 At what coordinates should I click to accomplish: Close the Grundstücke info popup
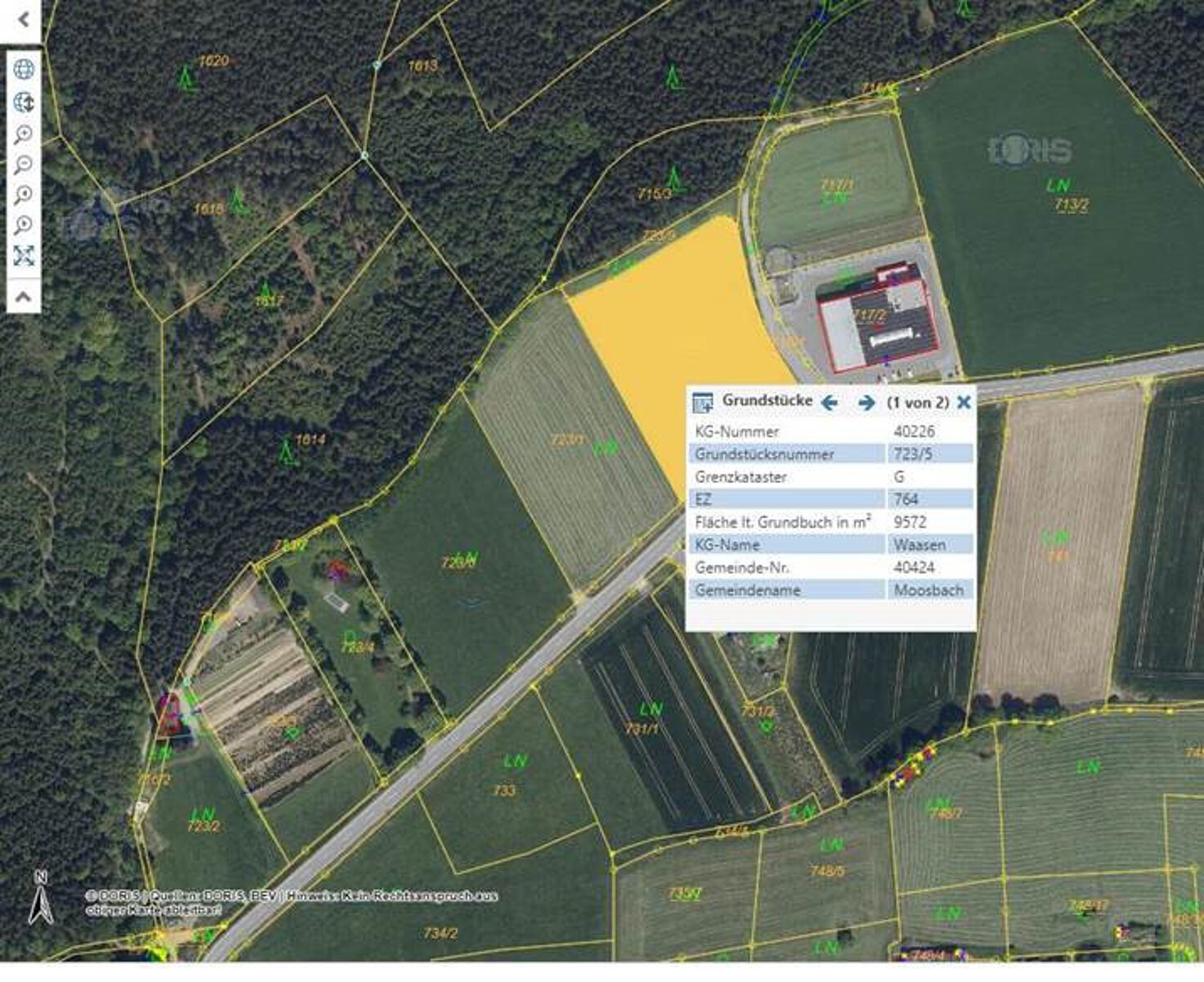click(963, 402)
